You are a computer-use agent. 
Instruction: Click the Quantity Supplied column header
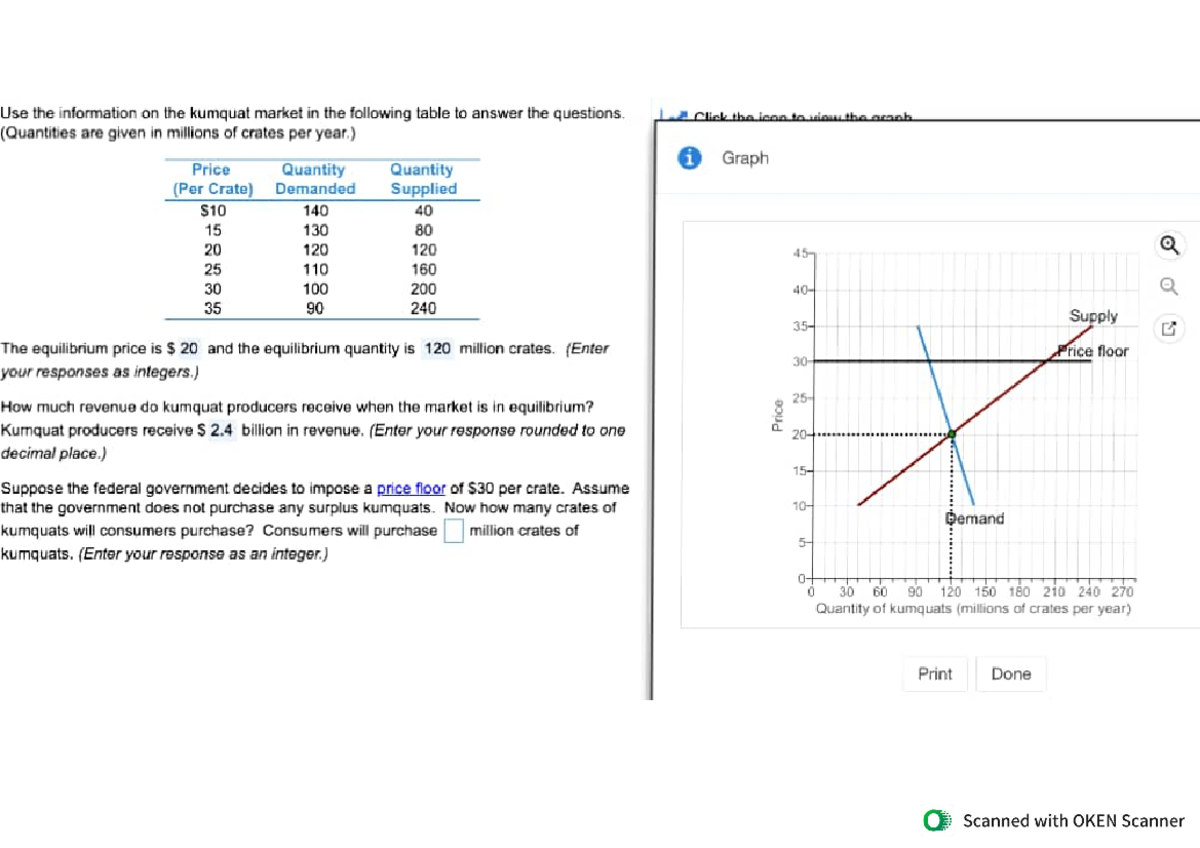tap(422, 179)
